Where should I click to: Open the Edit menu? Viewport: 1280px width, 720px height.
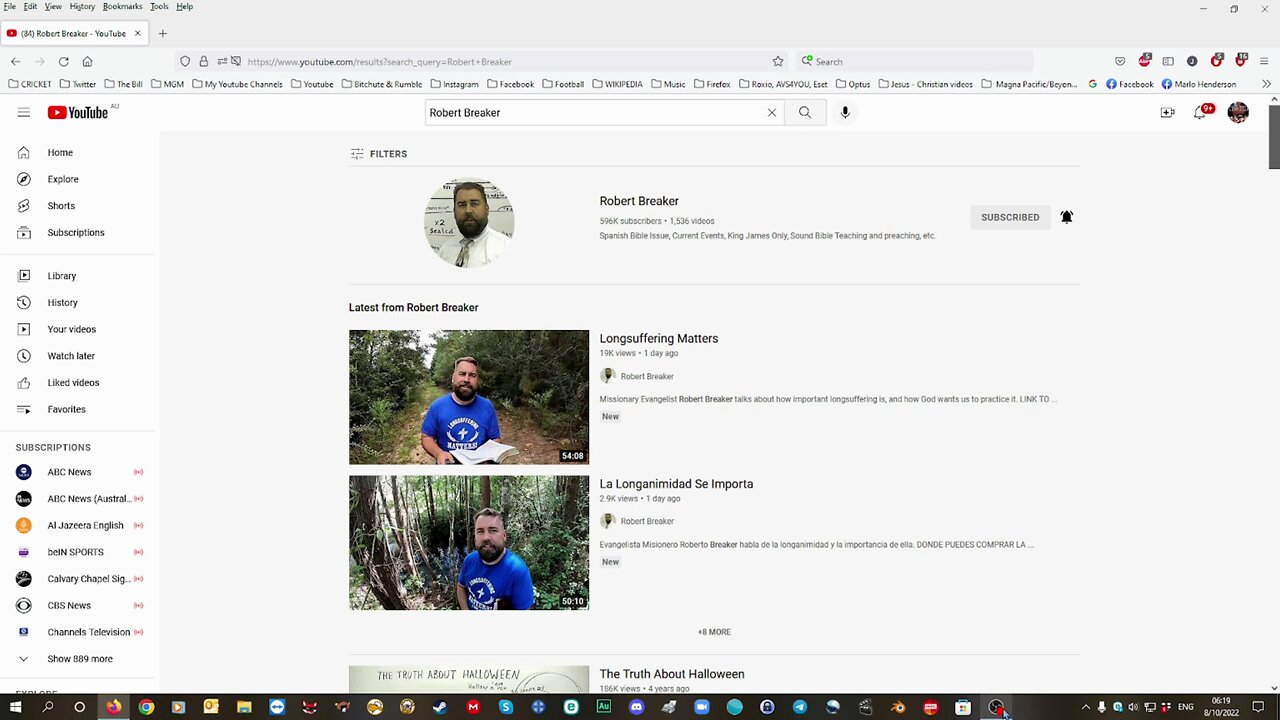tap(30, 6)
